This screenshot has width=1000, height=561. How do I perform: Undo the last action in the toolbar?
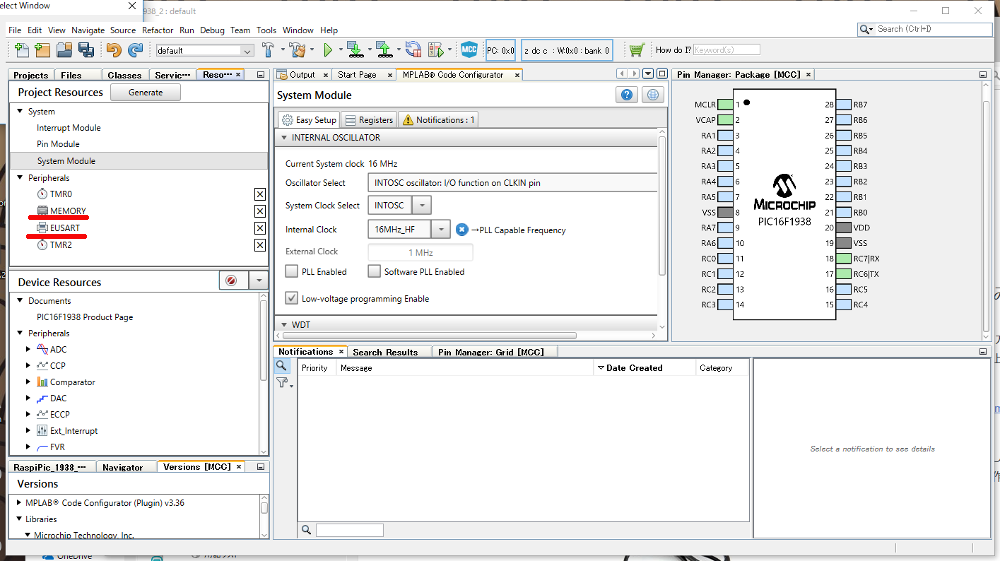[114, 50]
